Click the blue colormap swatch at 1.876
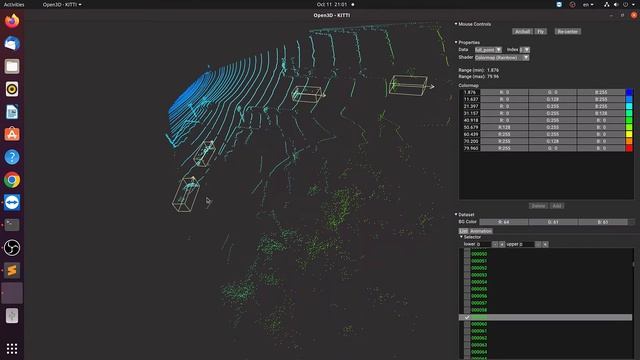Screen dimensions: 640x360 (x=629, y=92)
